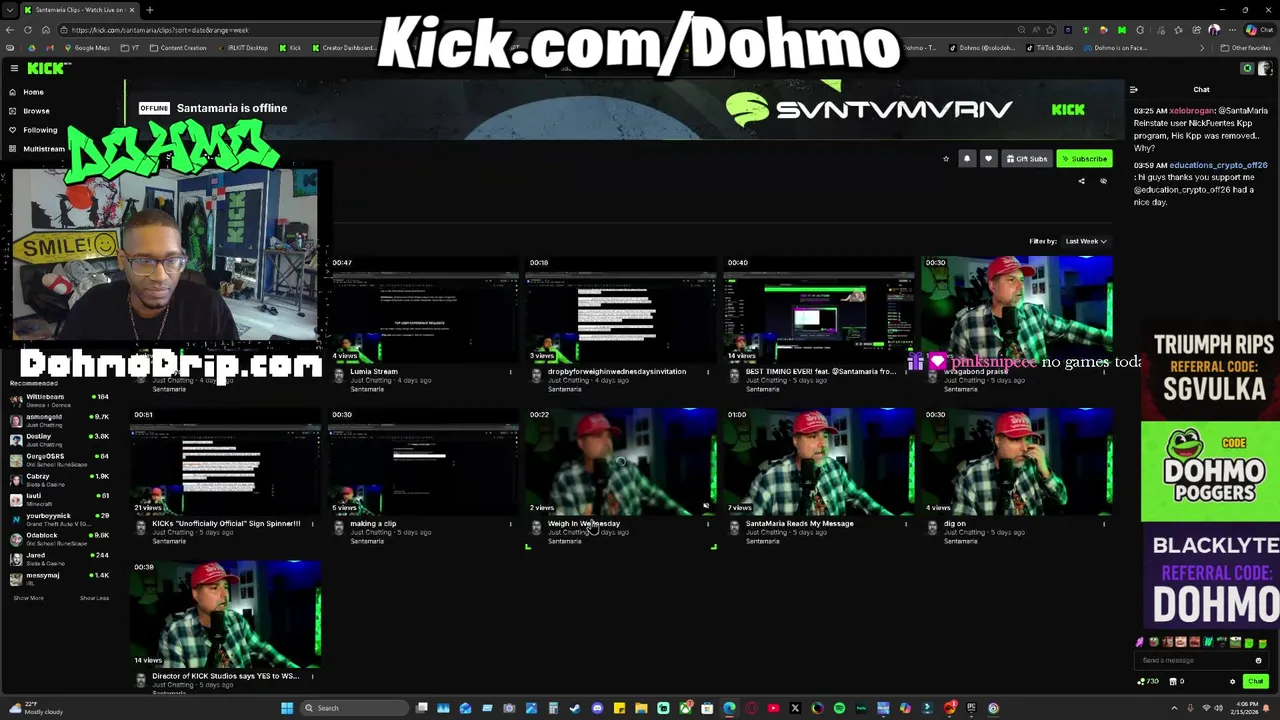Open recommended channel Odablock
Image resolution: width=1280 pixels, height=720 pixels.
pos(60,539)
